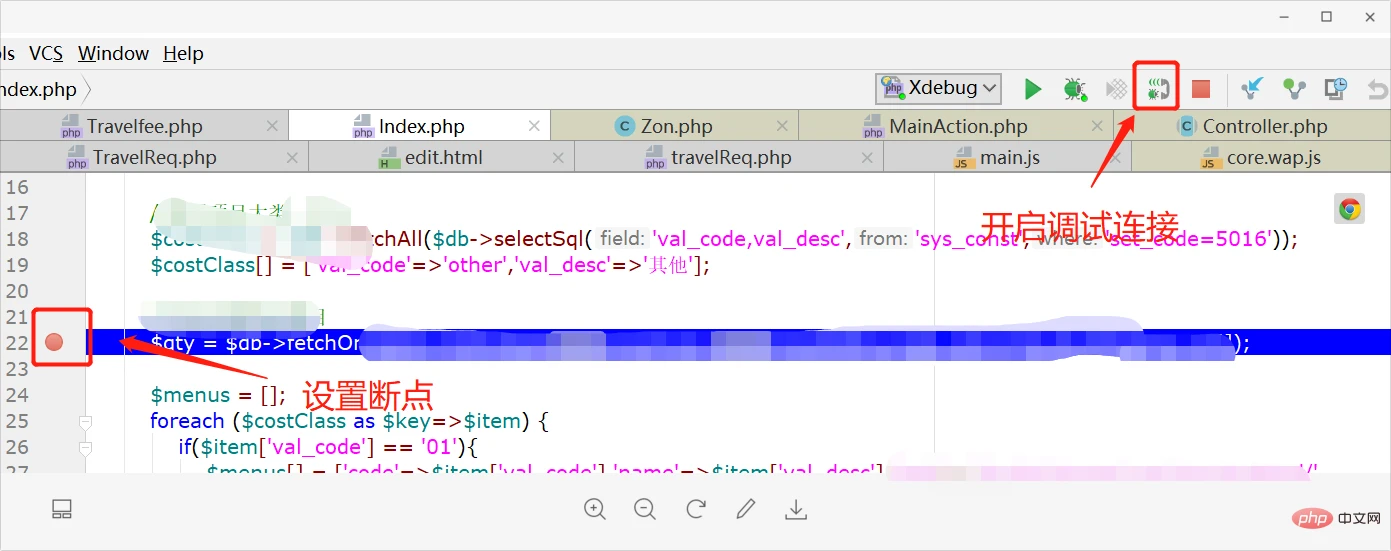The image size is (1391, 551).
Task: Start debugging with the green bug icon
Action: (x=1074, y=89)
